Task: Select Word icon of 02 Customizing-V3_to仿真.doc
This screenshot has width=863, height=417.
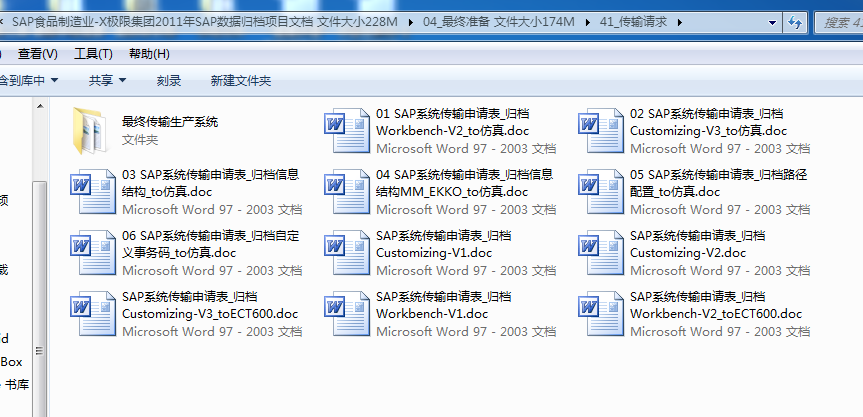Action: pos(601,130)
